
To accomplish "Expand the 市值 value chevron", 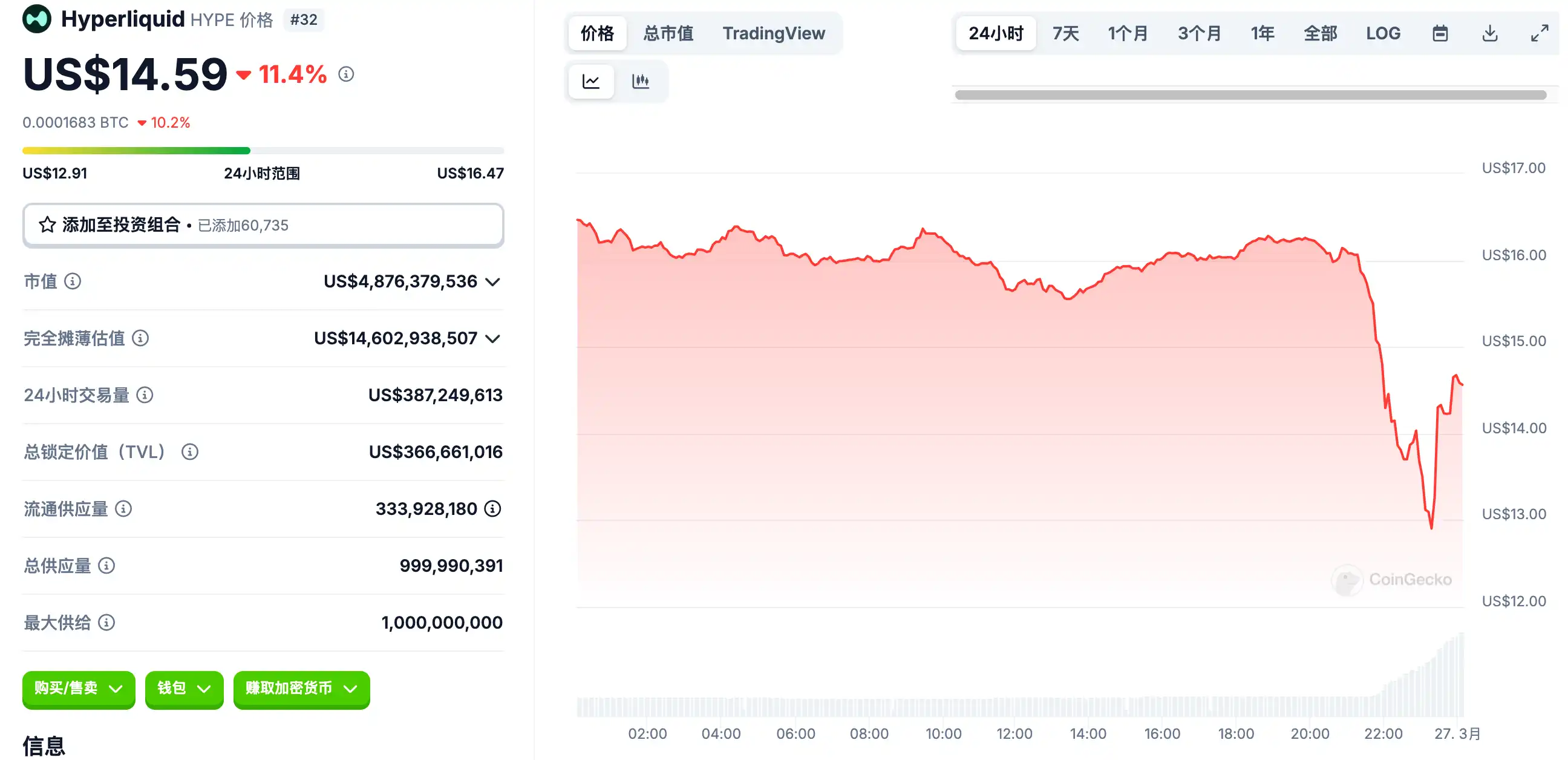I will (492, 282).
